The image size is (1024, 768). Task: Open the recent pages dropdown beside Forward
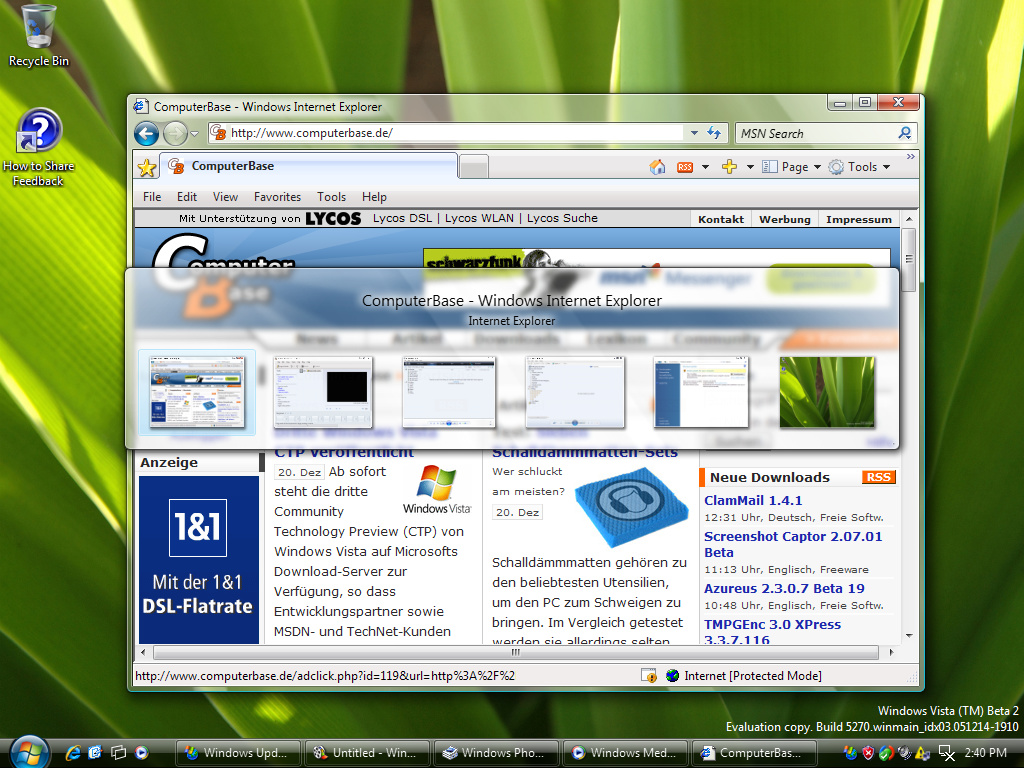tap(194, 135)
